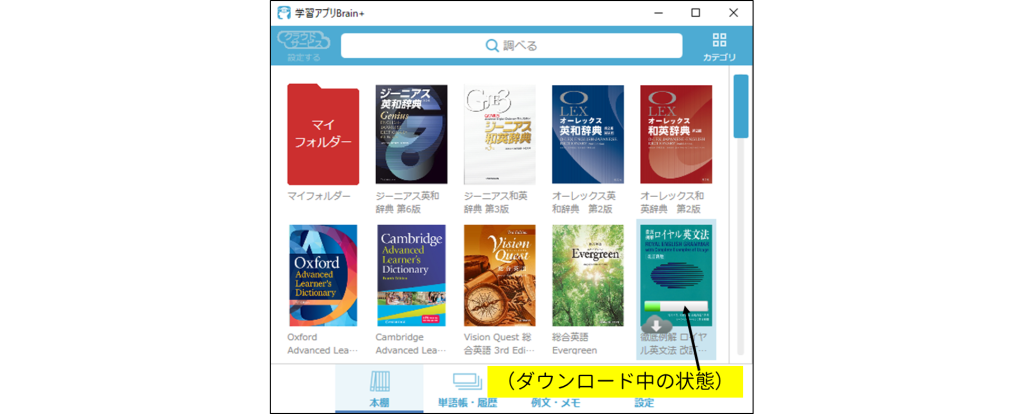Open the Vision Quest 総合英語 cover
The height and width of the screenshot is (414, 1024).
click(x=500, y=276)
